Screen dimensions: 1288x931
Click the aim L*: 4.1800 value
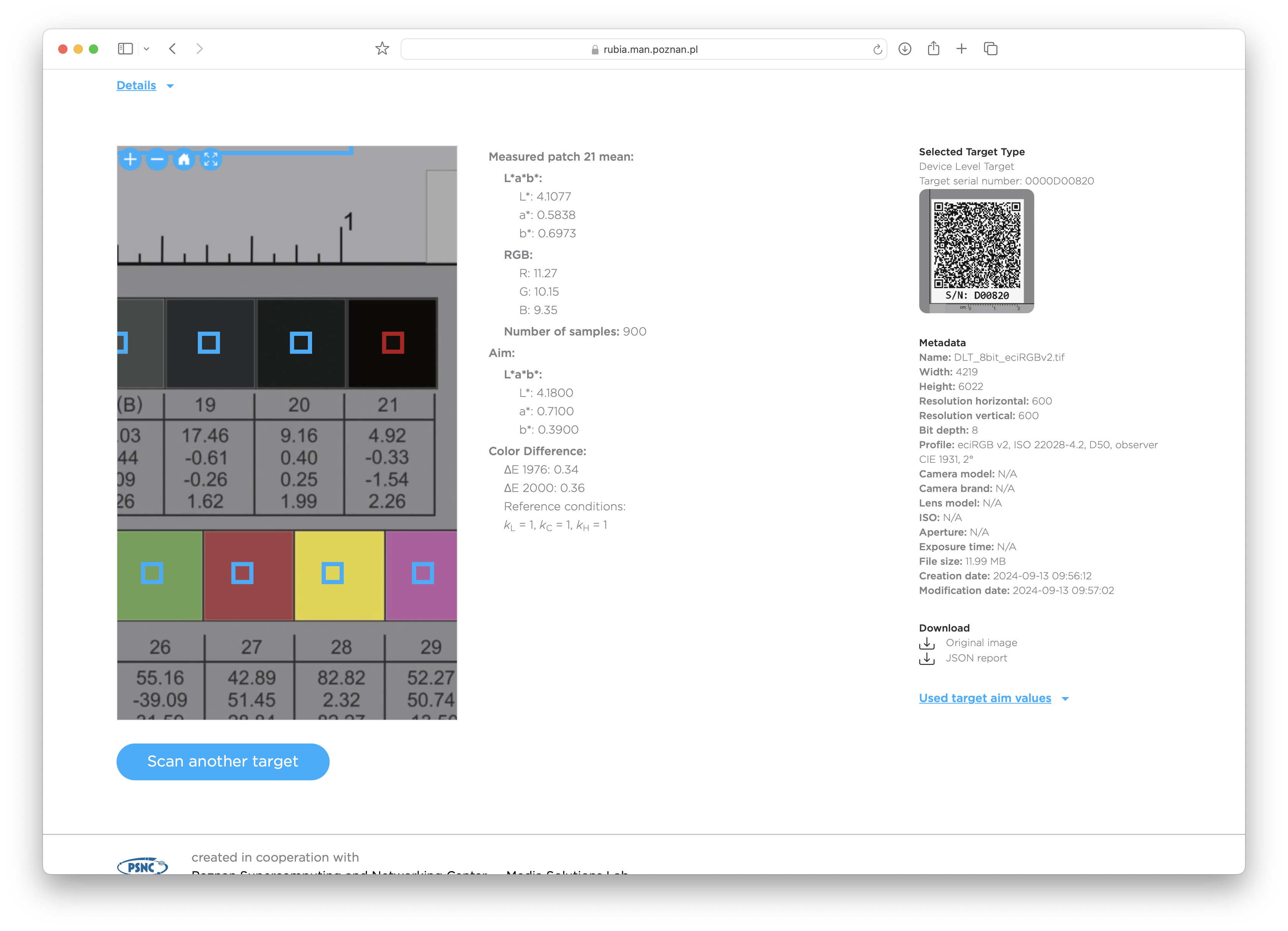tap(546, 393)
